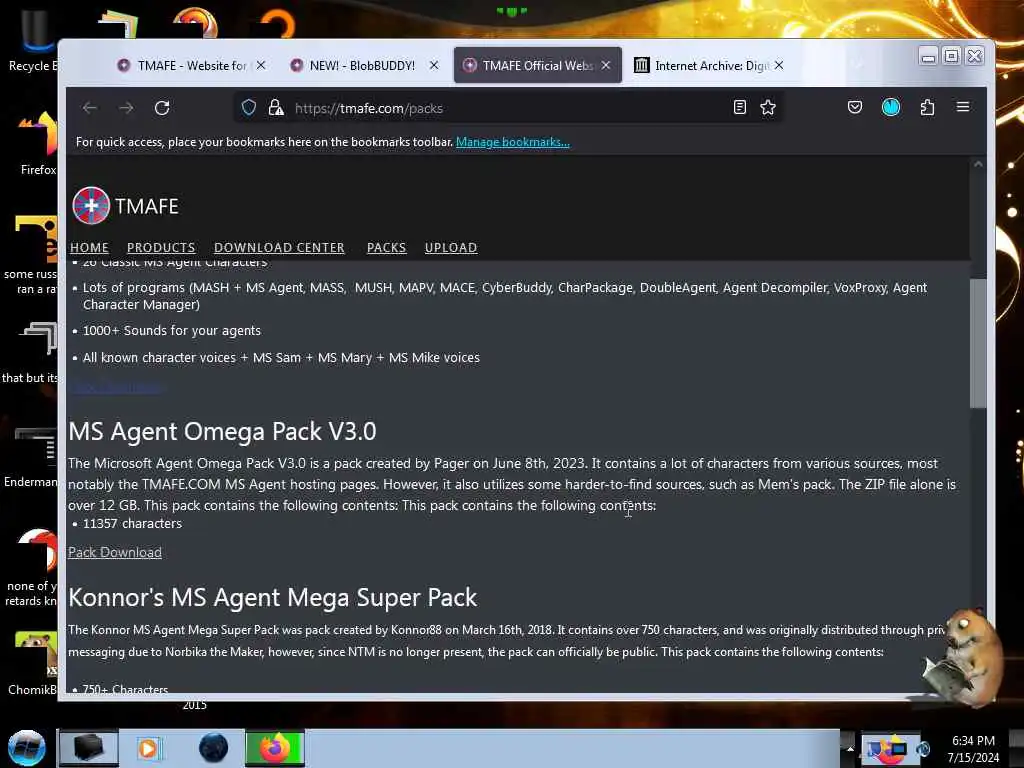
Task: Click the 'All known character voices' list item
Action: (281, 358)
